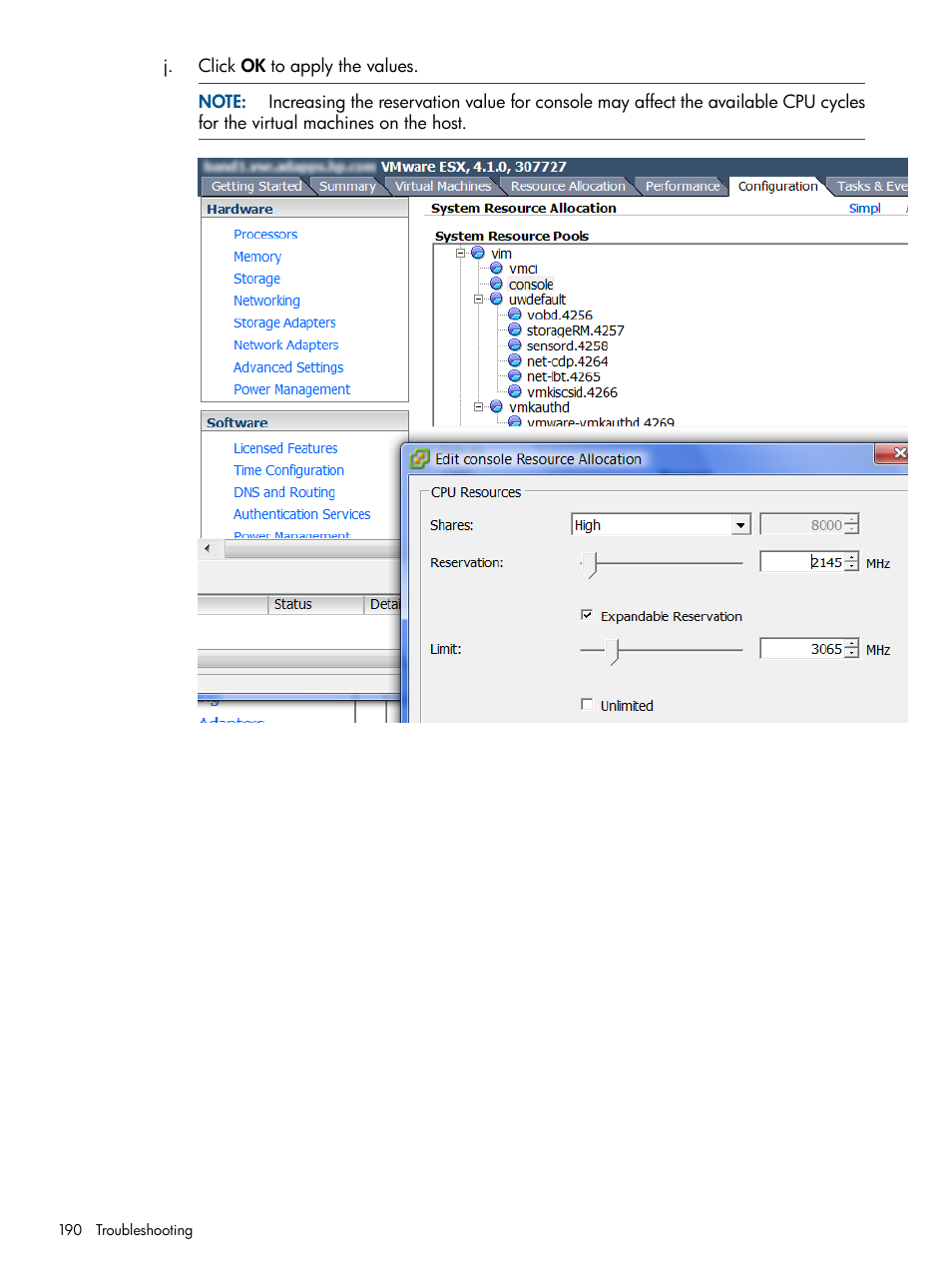Click the console pool icon

(x=496, y=284)
